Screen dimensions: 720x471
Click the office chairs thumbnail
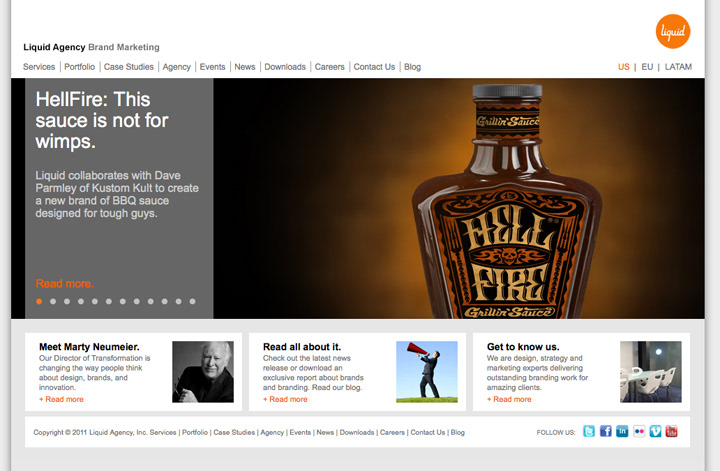[651, 372]
